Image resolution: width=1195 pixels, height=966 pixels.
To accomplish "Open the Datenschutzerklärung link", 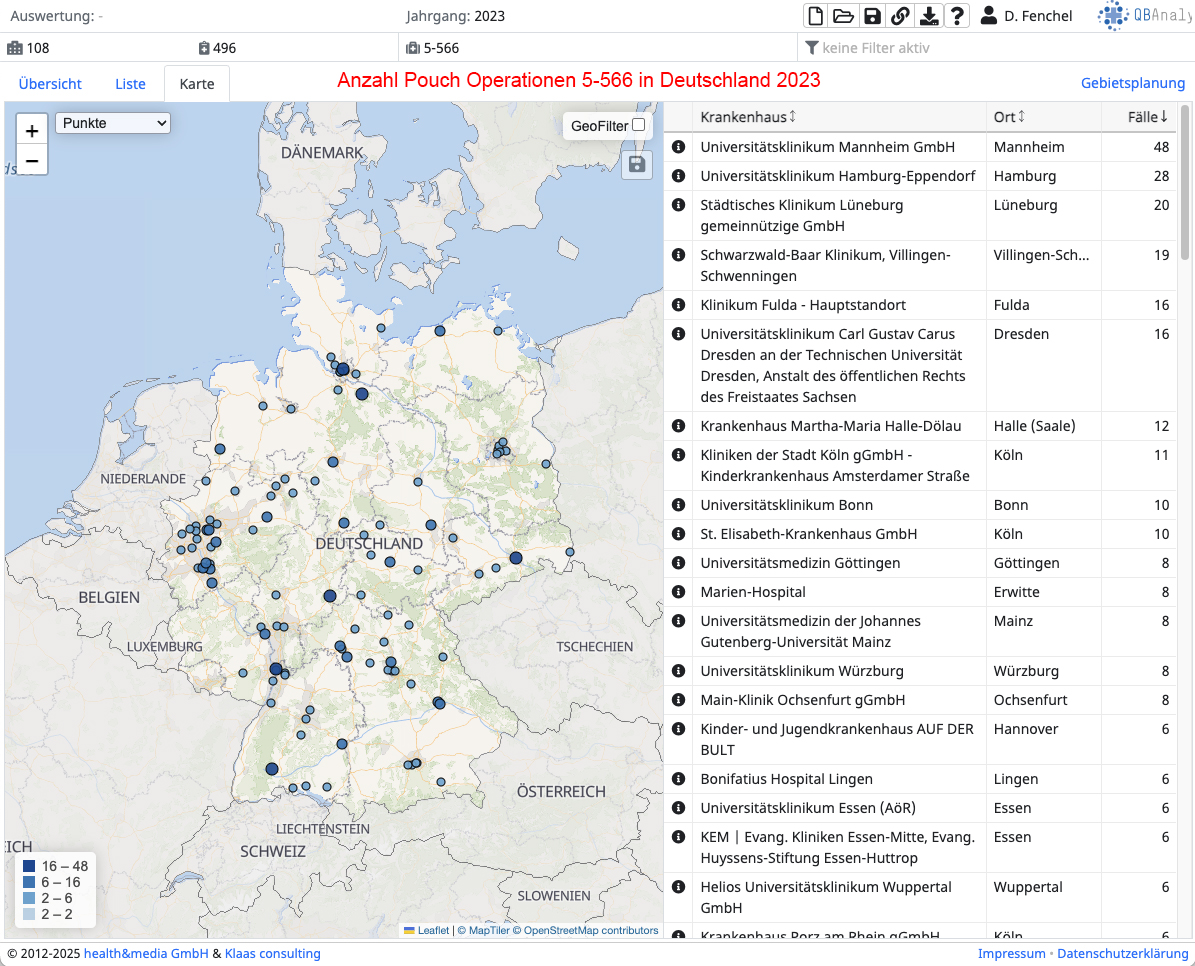I will pyautogui.click(x=1123, y=954).
